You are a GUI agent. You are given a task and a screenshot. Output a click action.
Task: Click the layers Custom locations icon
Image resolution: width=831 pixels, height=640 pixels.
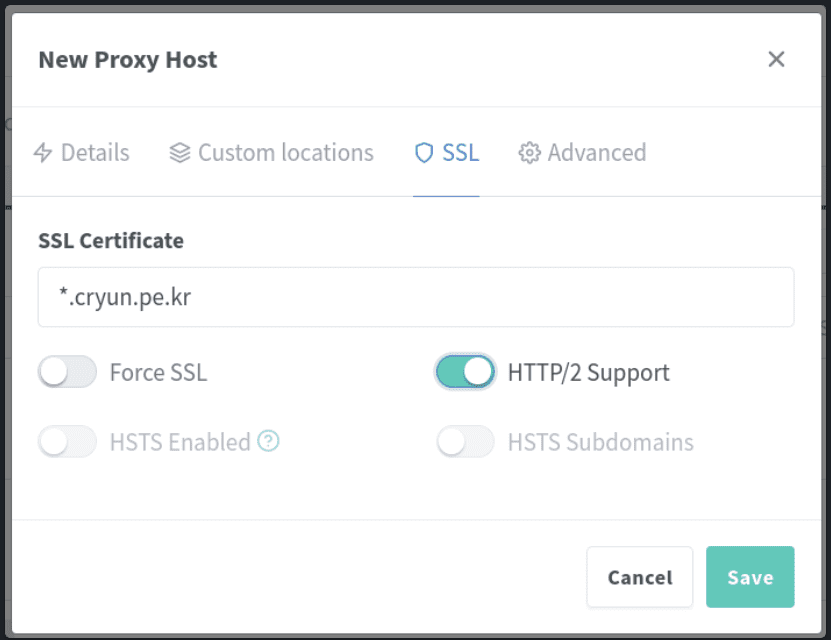tap(180, 153)
